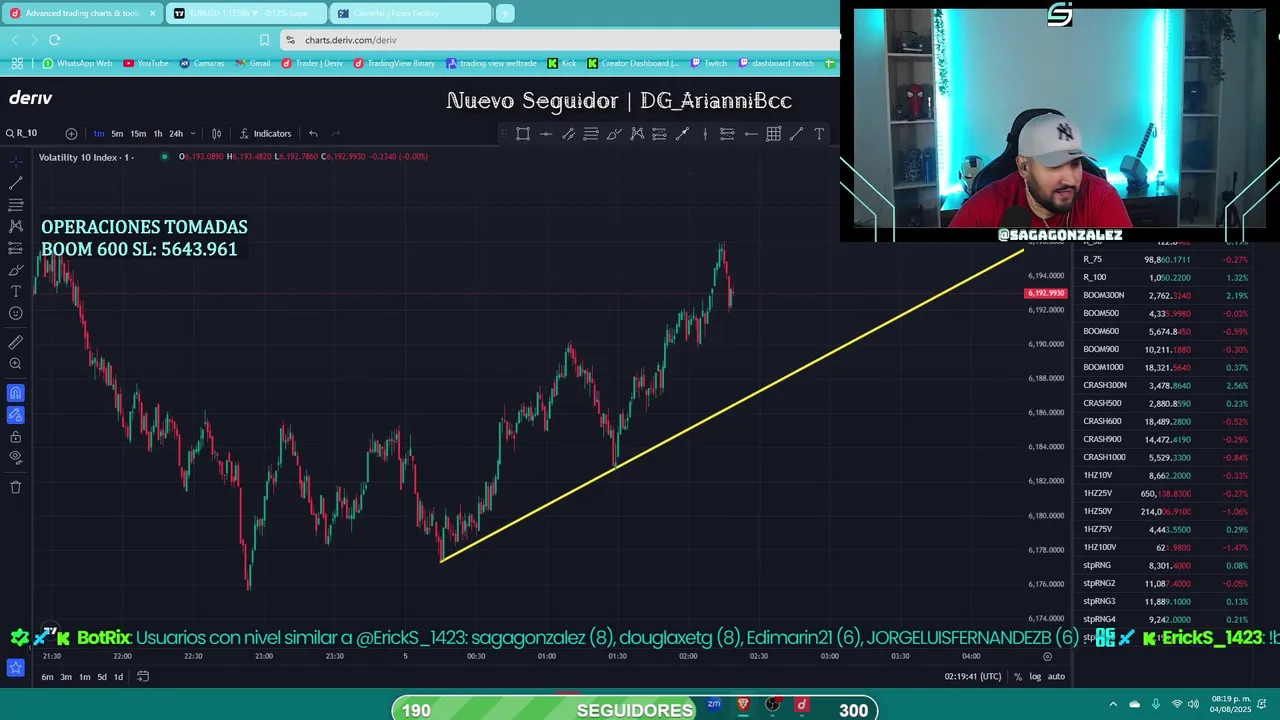This screenshot has height=720, width=1280.
Task: Select XABCD pattern in floating toolbar
Action: [637, 134]
